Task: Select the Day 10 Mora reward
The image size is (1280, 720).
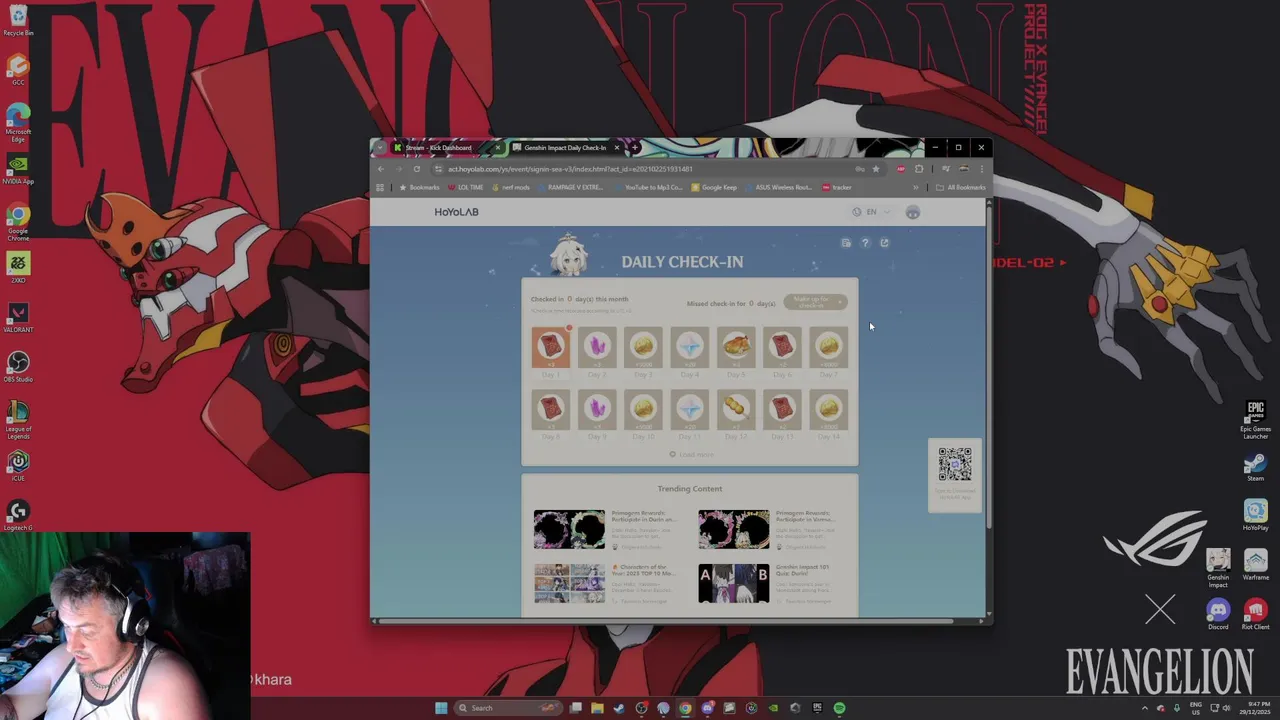Action: click(x=643, y=409)
